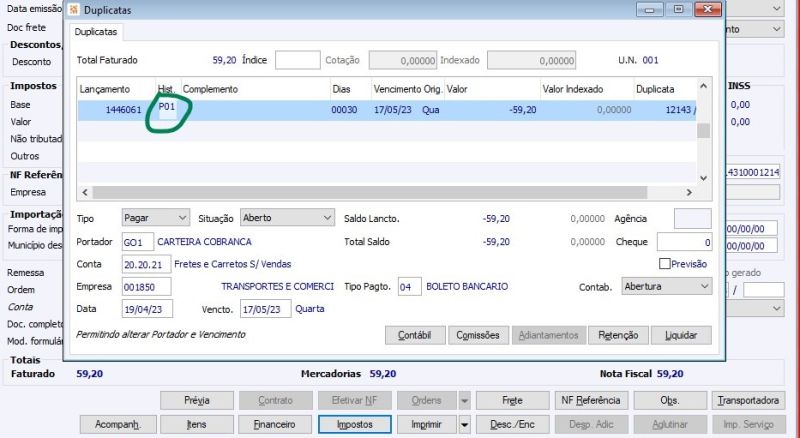Open the Situação dropdown showing Aberto
The height and width of the screenshot is (438, 800).
pyautogui.click(x=287, y=218)
